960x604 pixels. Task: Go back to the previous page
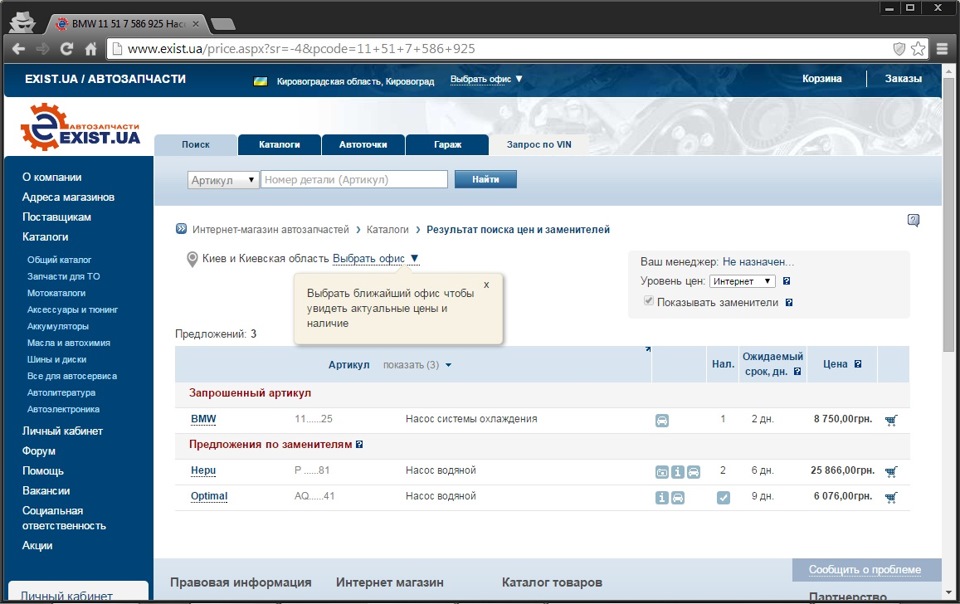click(x=18, y=49)
